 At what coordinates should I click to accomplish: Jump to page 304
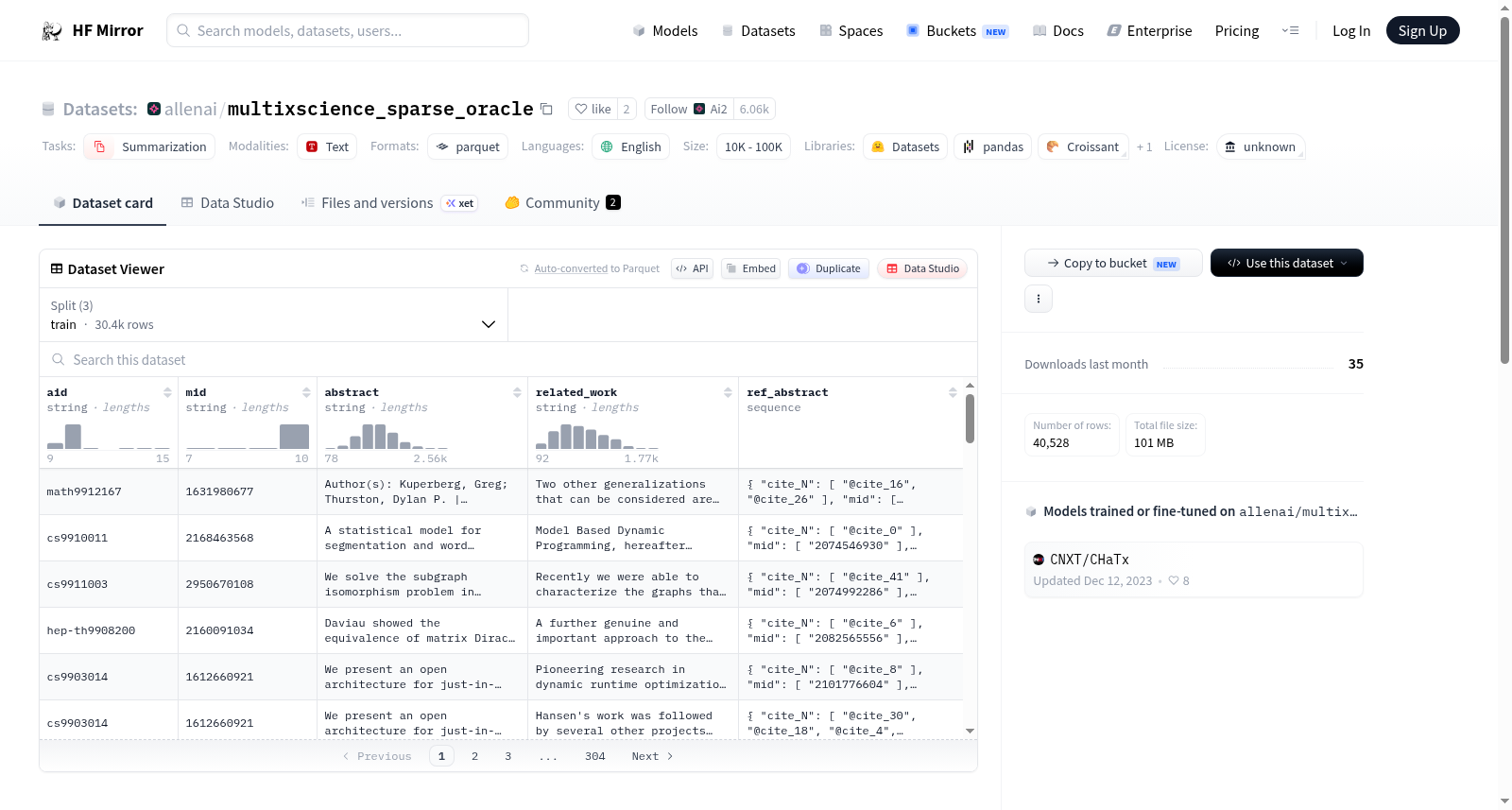(594, 756)
